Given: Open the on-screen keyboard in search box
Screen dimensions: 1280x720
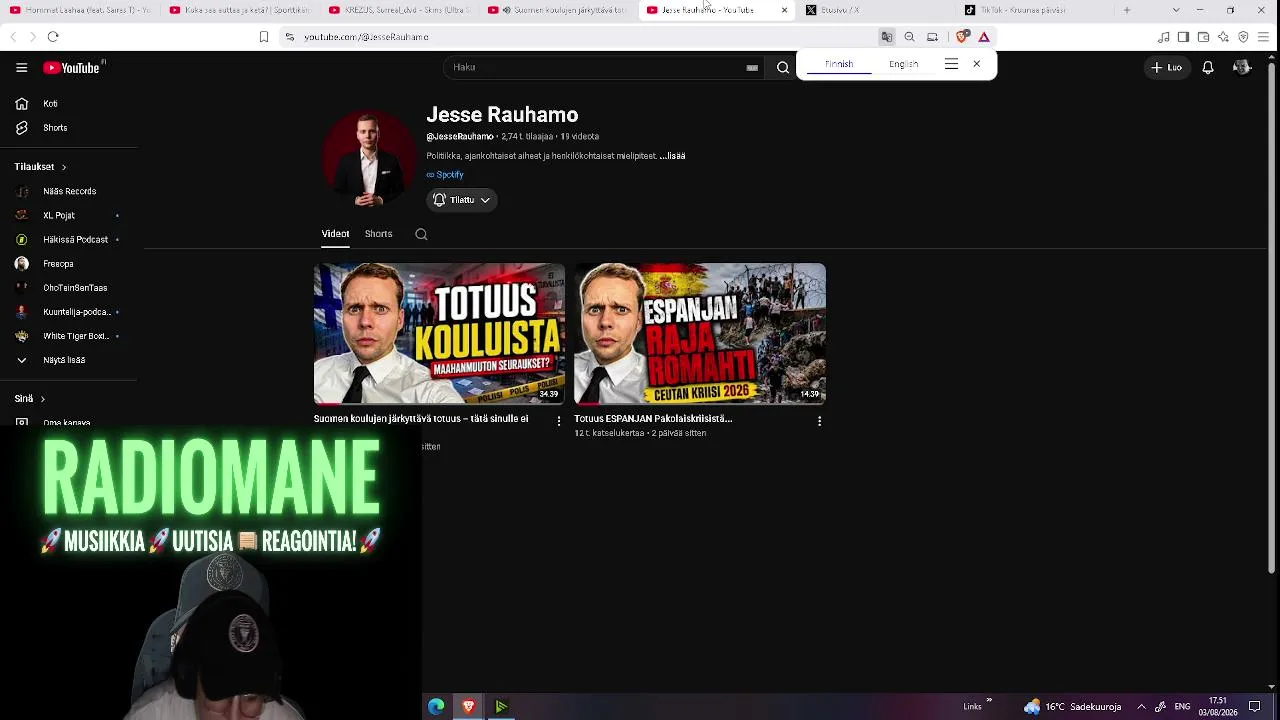Looking at the screenshot, I should tap(752, 67).
